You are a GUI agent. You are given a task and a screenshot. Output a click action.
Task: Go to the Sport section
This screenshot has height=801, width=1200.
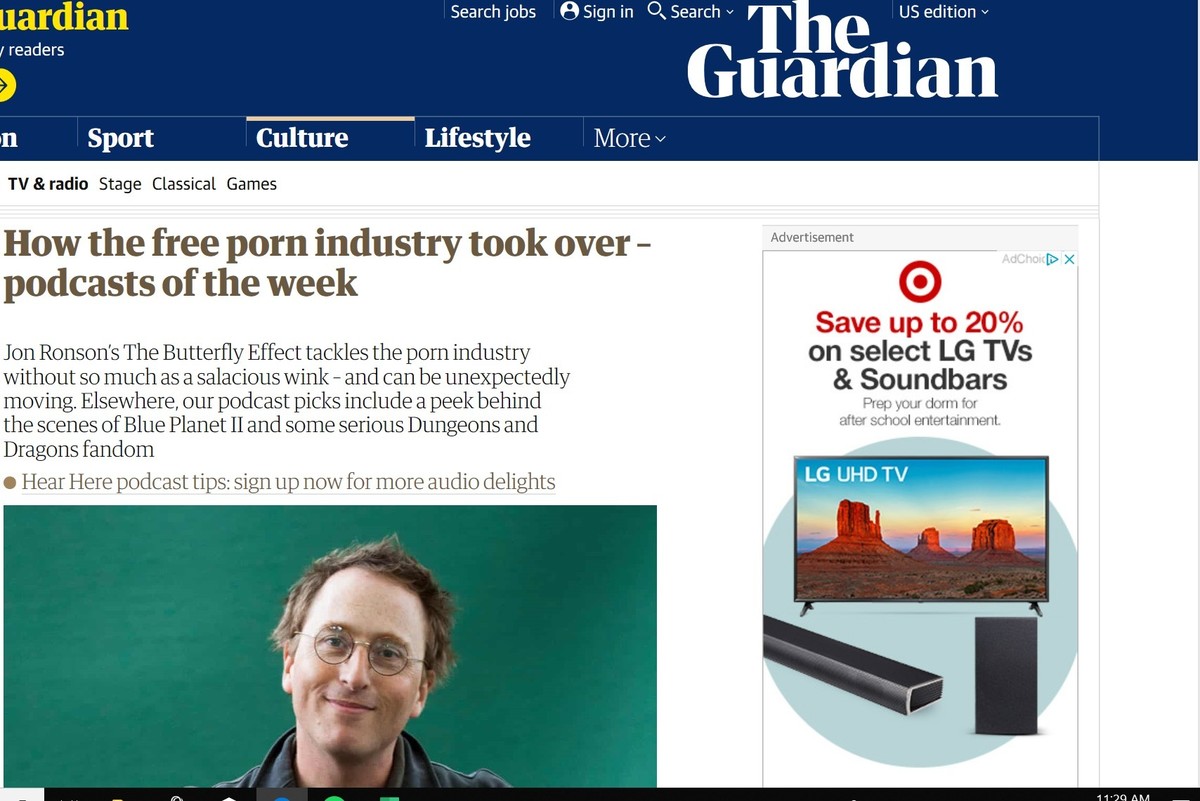coord(121,138)
